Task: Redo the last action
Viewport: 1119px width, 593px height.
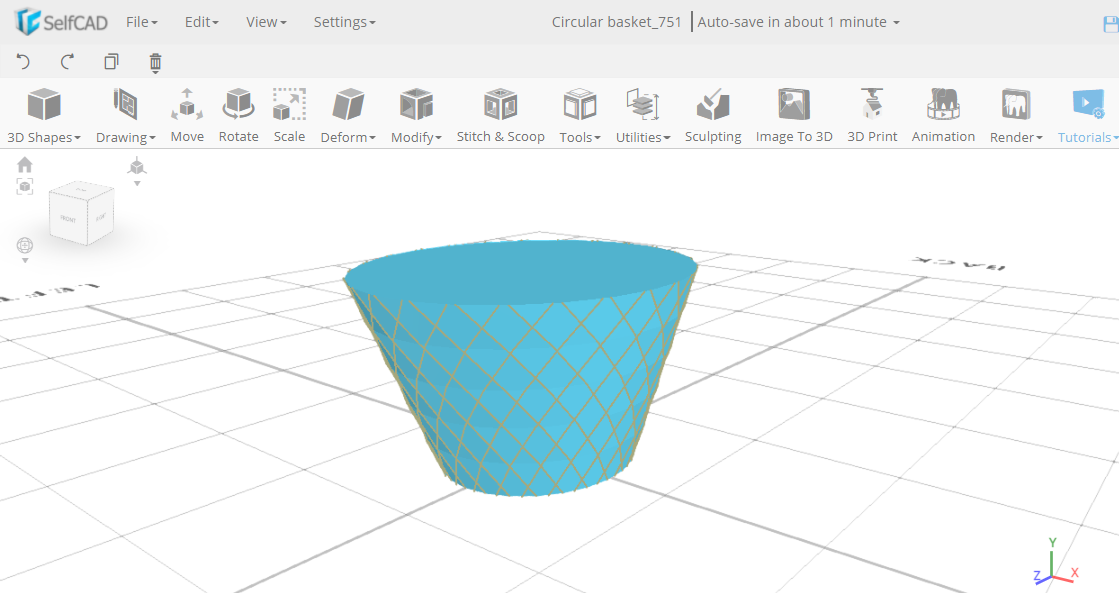Action: click(x=67, y=62)
